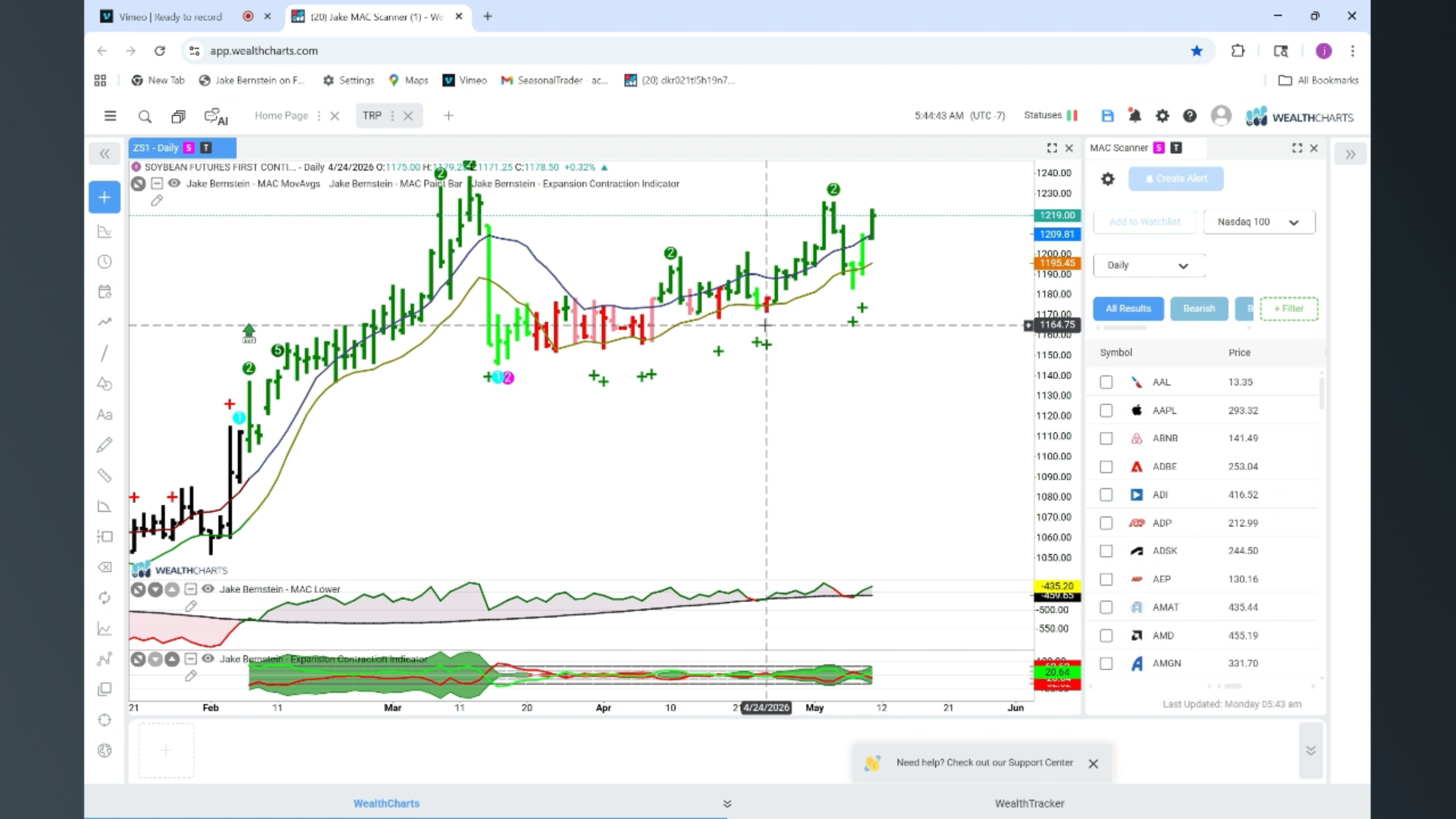This screenshot has width=1456, height=819.
Task: Maximize the ZS1 chart panel
Action: click(1052, 148)
